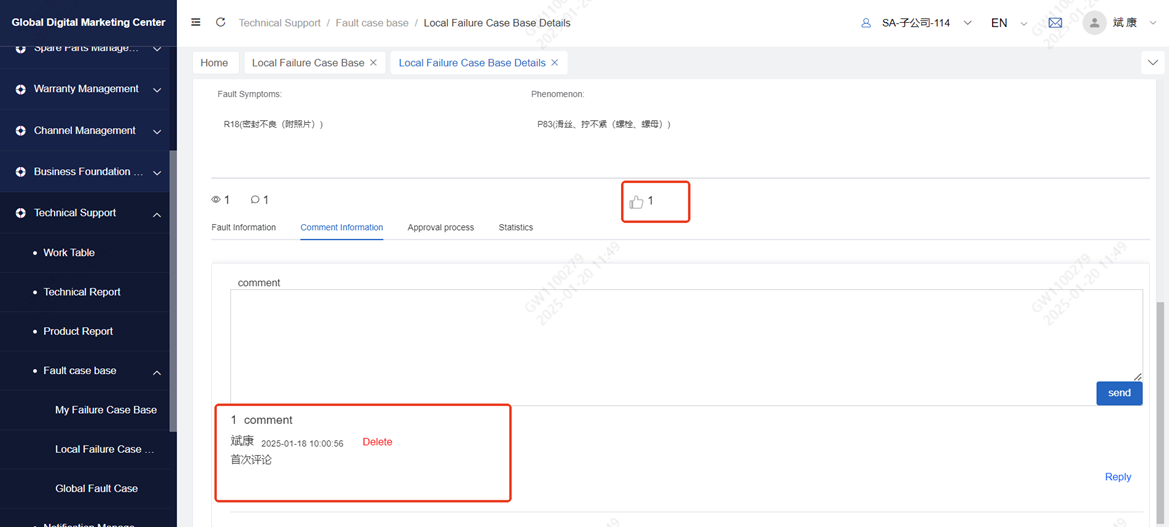The width and height of the screenshot is (1169, 527).
Task: Click the user avatar icon
Action: tap(1094, 23)
